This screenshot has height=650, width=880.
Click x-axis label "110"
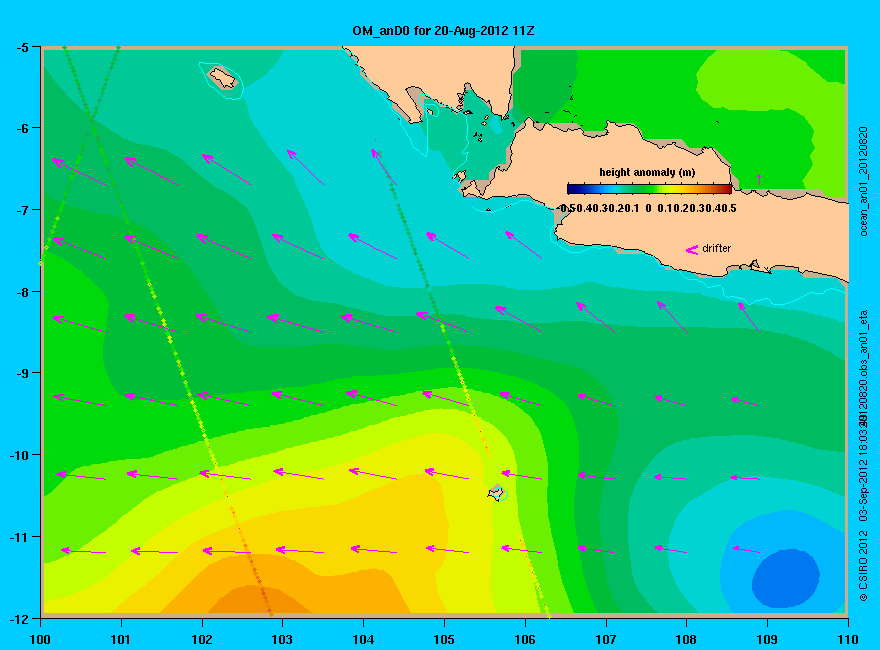click(x=848, y=639)
